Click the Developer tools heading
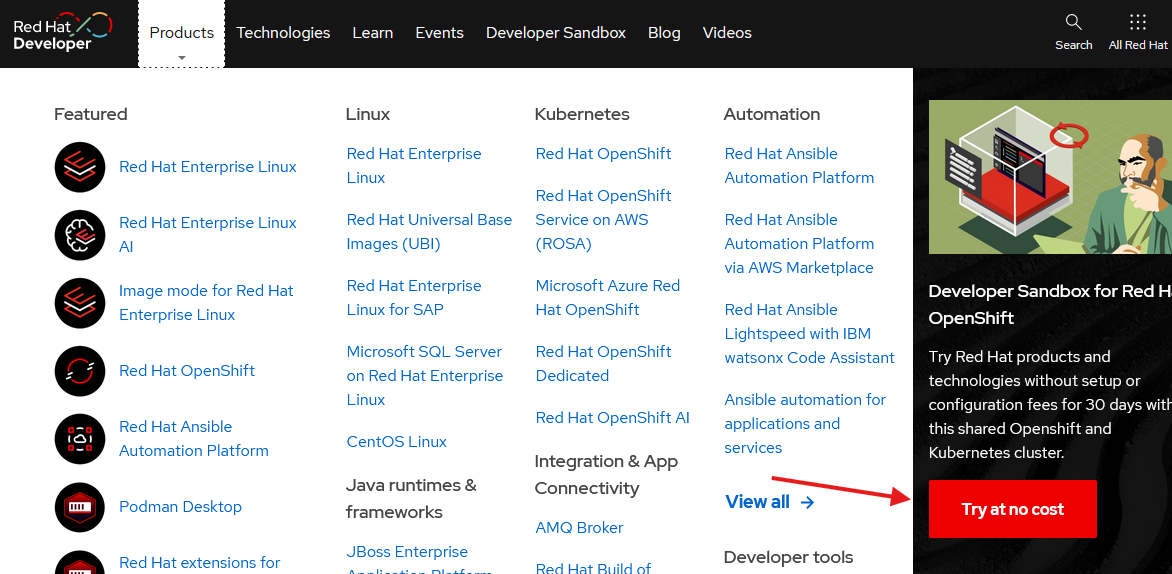The height and width of the screenshot is (574, 1172). (789, 557)
